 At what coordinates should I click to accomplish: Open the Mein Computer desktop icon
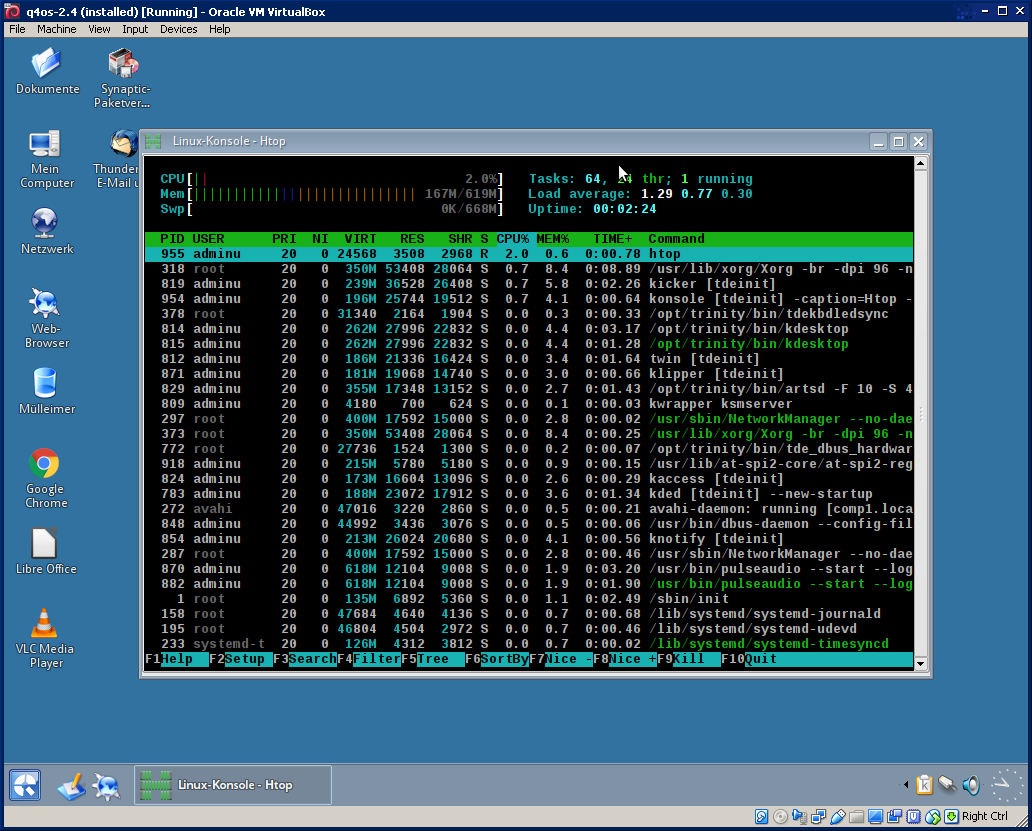tap(46, 146)
